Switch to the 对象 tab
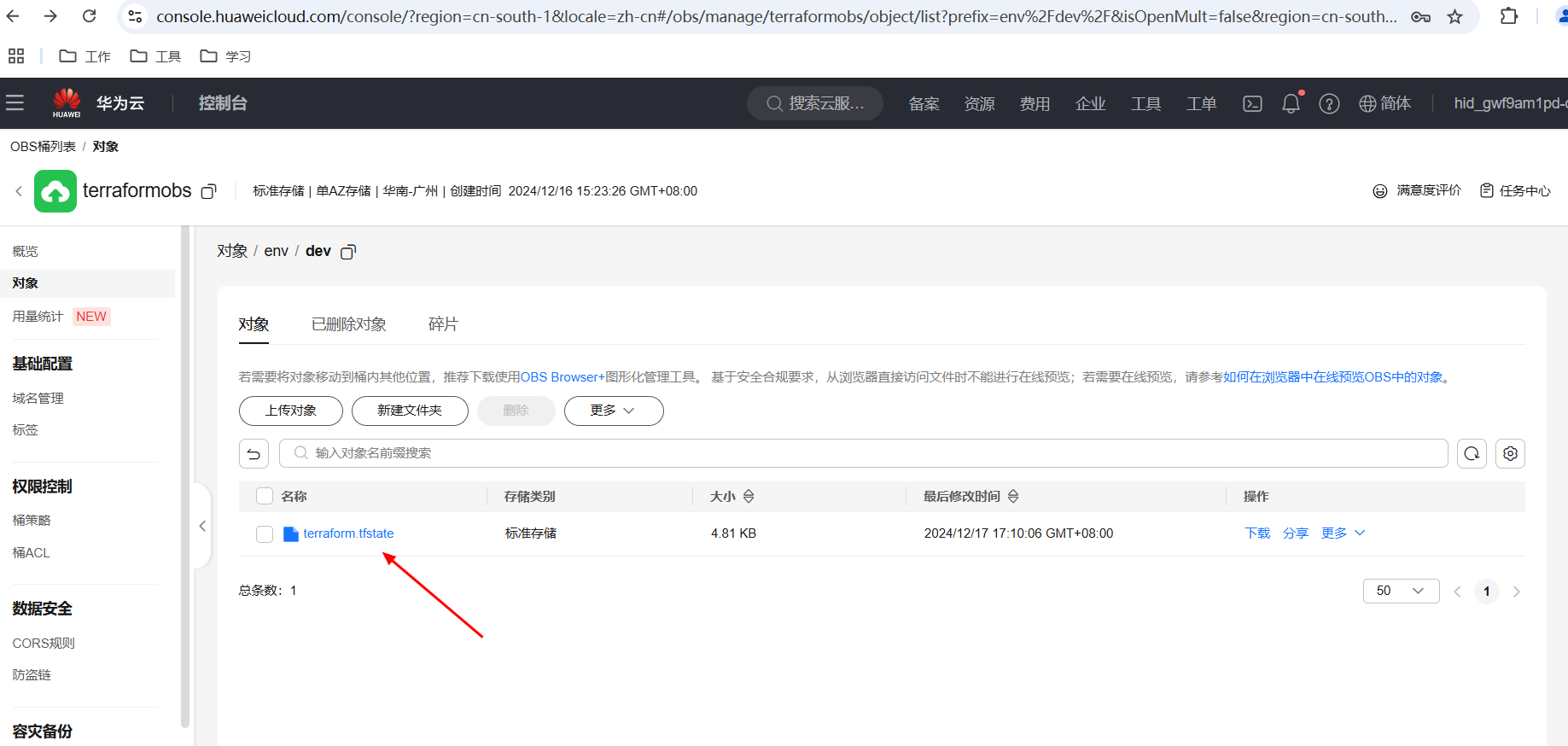Image resolution: width=1568 pixels, height=746 pixels. pos(254,324)
